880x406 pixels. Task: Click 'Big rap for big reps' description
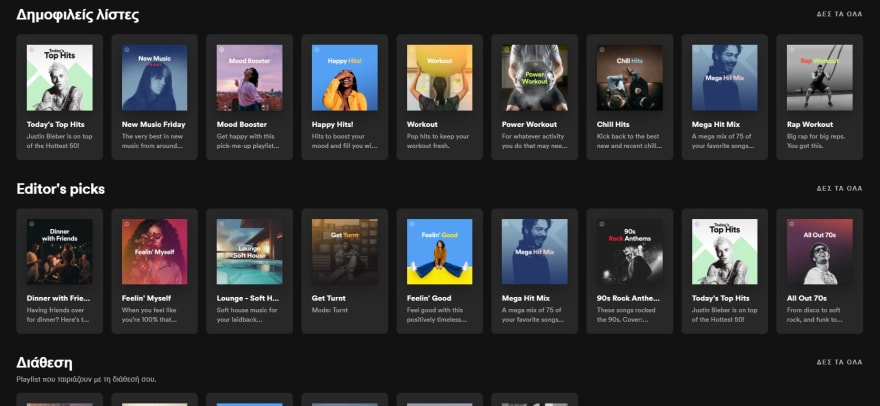point(816,141)
